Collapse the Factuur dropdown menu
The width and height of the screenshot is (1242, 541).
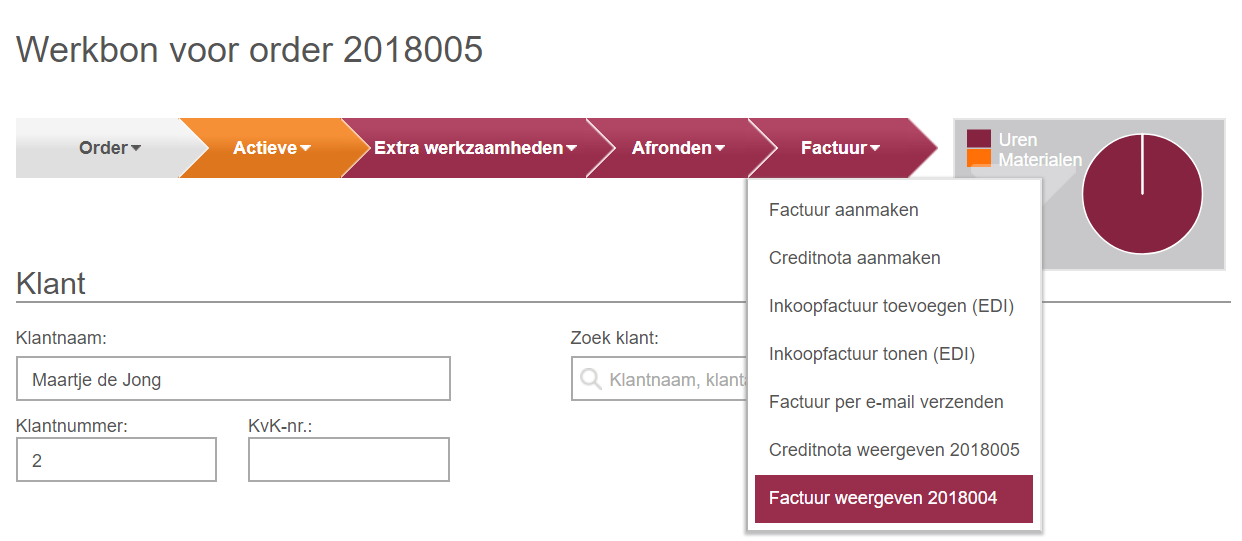click(840, 148)
